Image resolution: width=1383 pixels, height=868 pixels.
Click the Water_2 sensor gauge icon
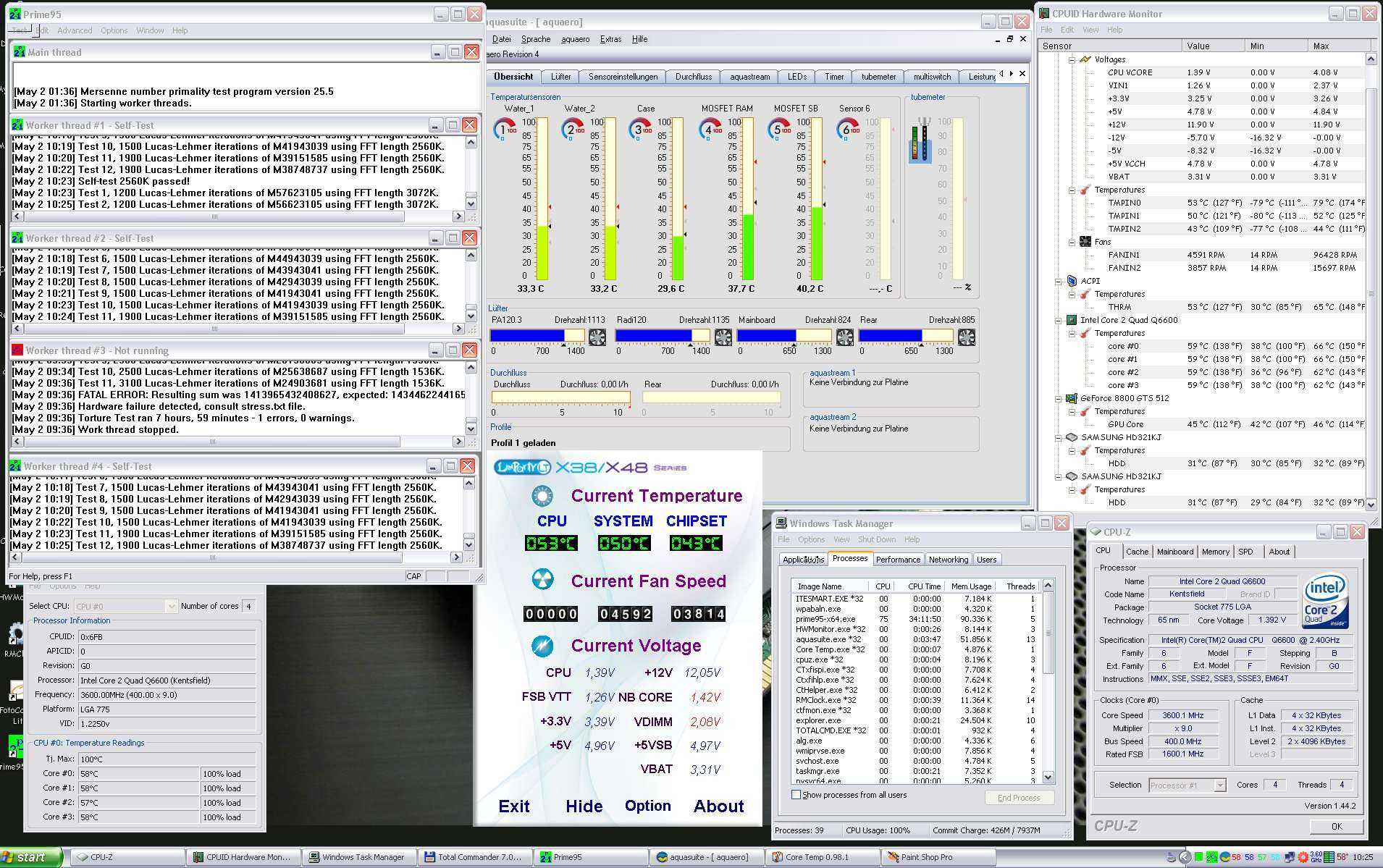click(572, 130)
